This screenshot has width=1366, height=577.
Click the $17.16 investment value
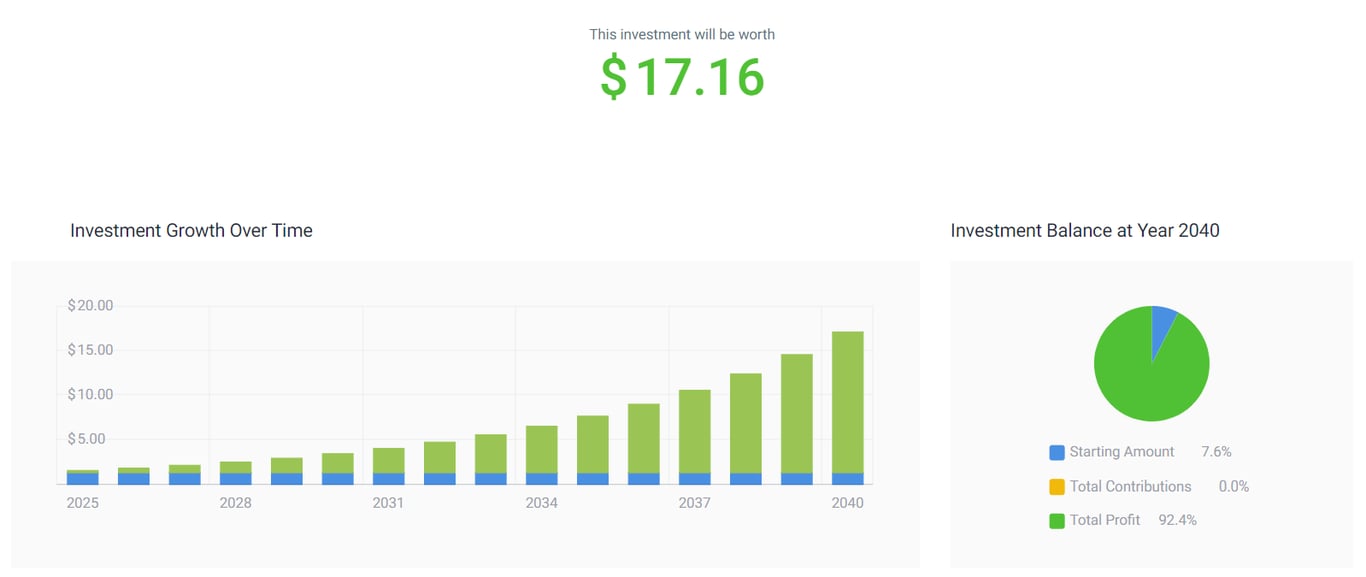point(683,77)
